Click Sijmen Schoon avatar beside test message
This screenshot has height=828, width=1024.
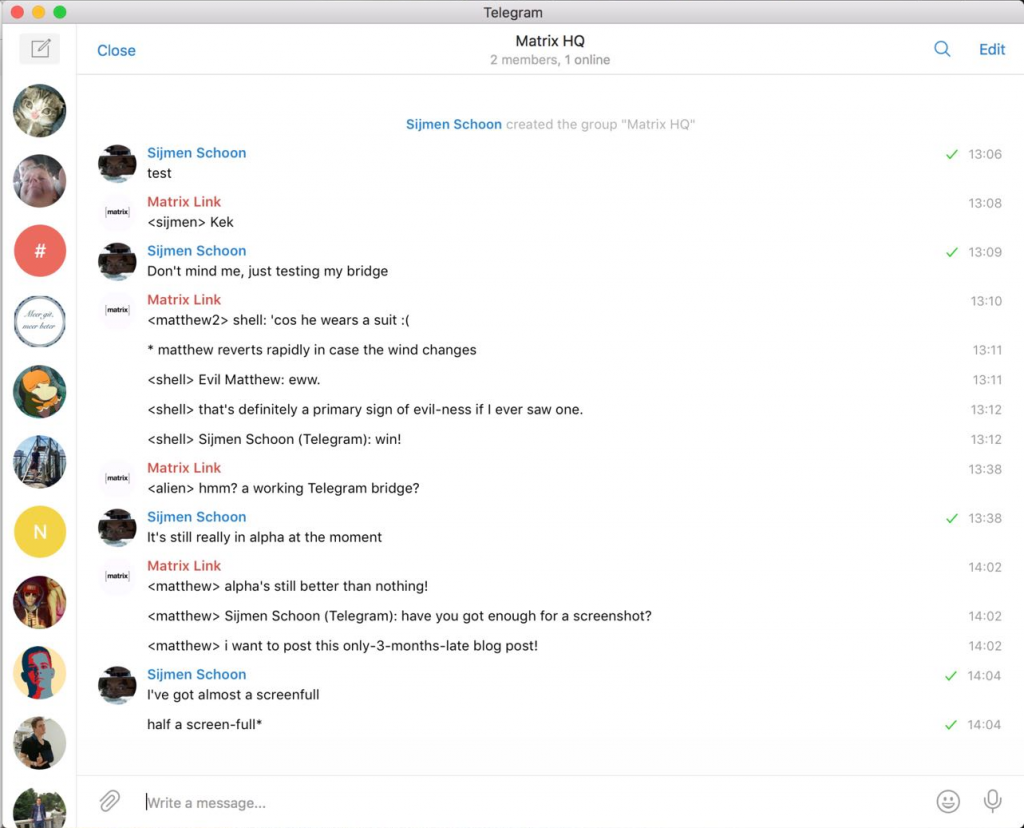[x=118, y=163]
